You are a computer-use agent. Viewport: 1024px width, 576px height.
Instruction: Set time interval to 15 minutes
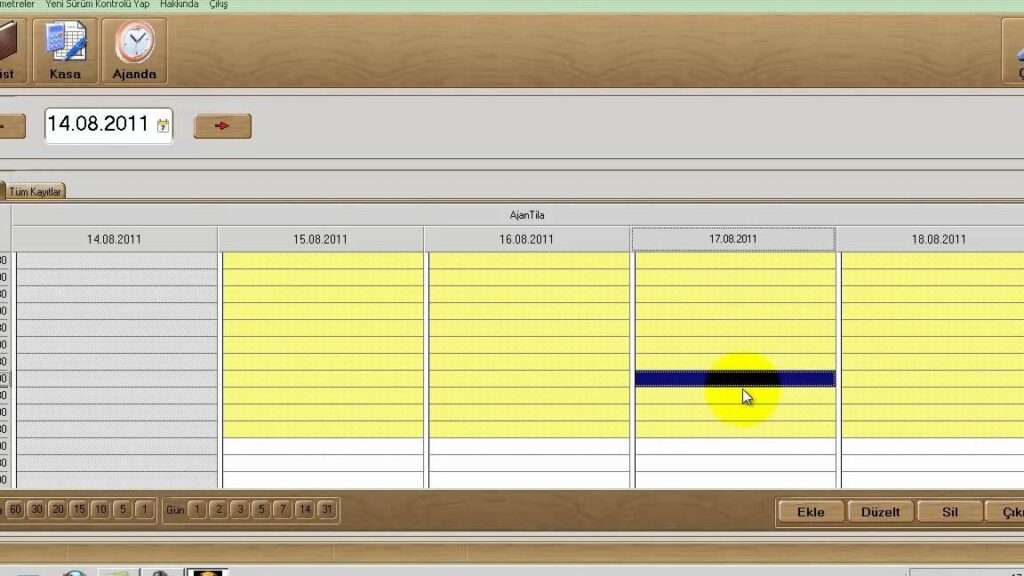pos(79,510)
